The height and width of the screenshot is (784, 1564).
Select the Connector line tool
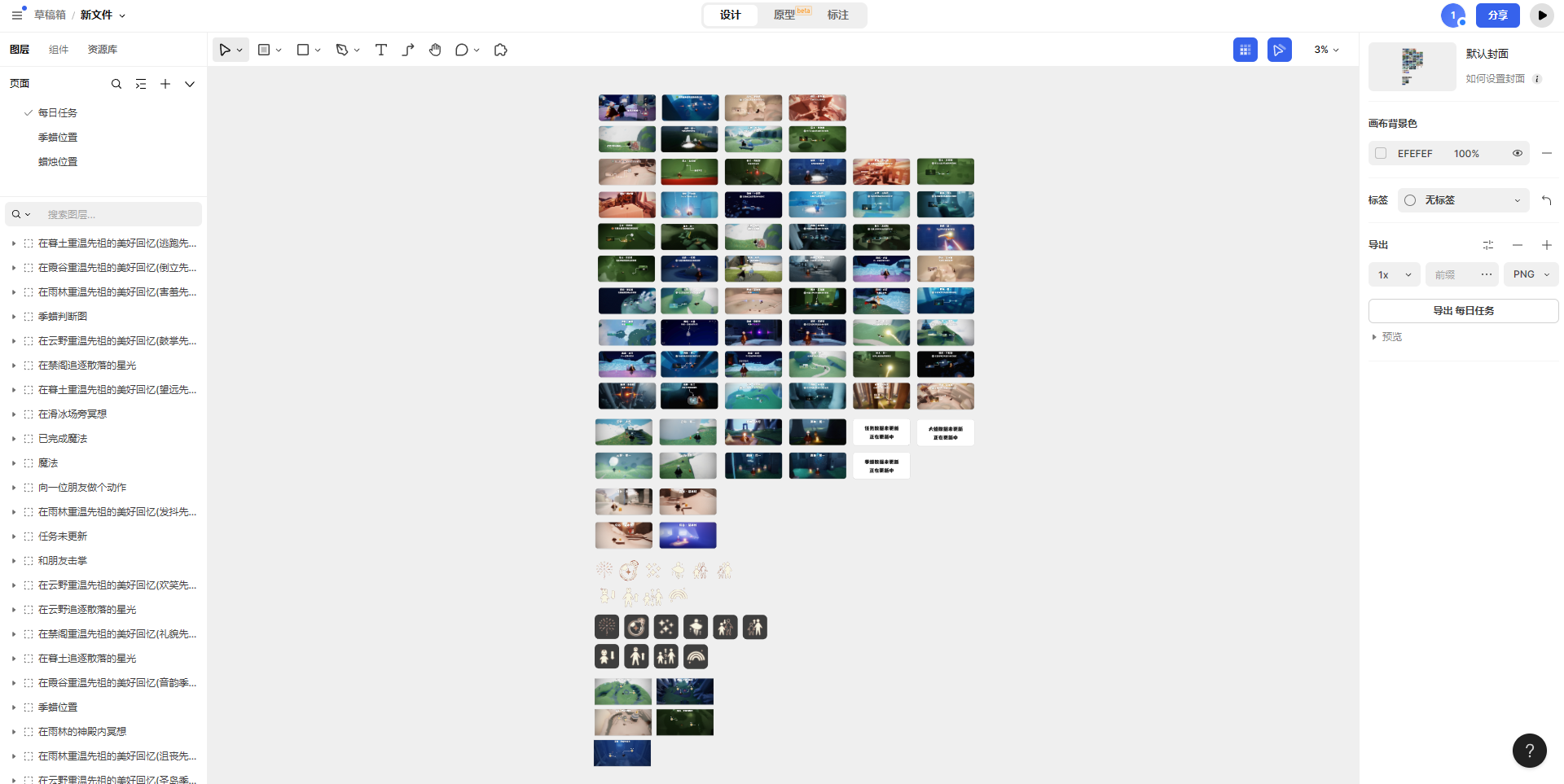pyautogui.click(x=408, y=50)
